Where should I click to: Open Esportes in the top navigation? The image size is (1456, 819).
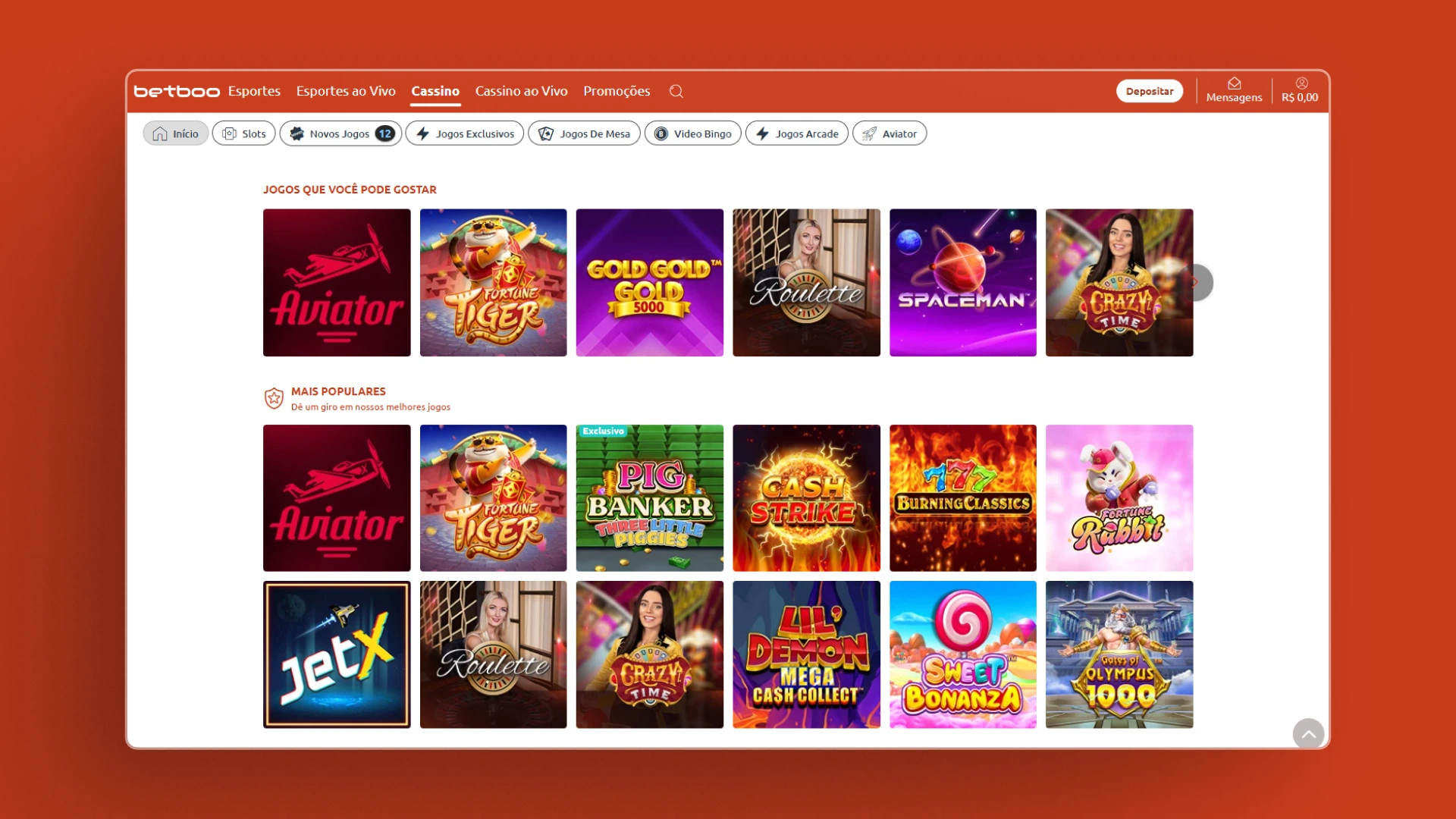[254, 91]
